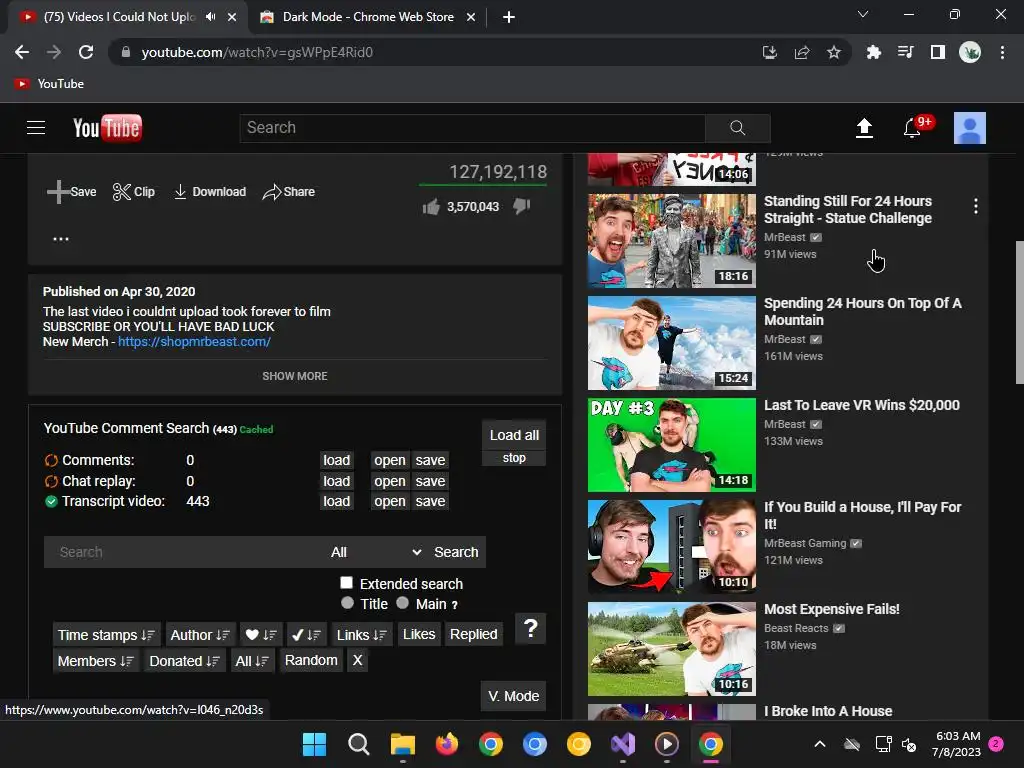
Task: Click SHOW MORE in description
Action: [295, 376]
